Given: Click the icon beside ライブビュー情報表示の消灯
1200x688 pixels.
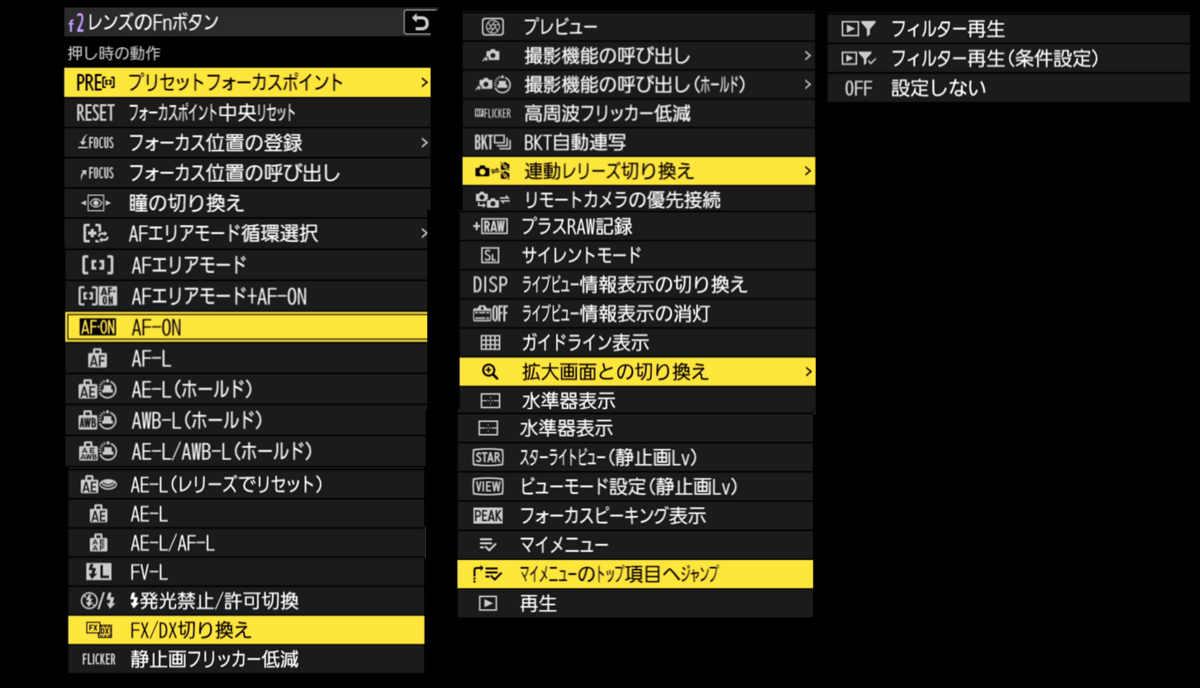Looking at the screenshot, I should (490, 314).
